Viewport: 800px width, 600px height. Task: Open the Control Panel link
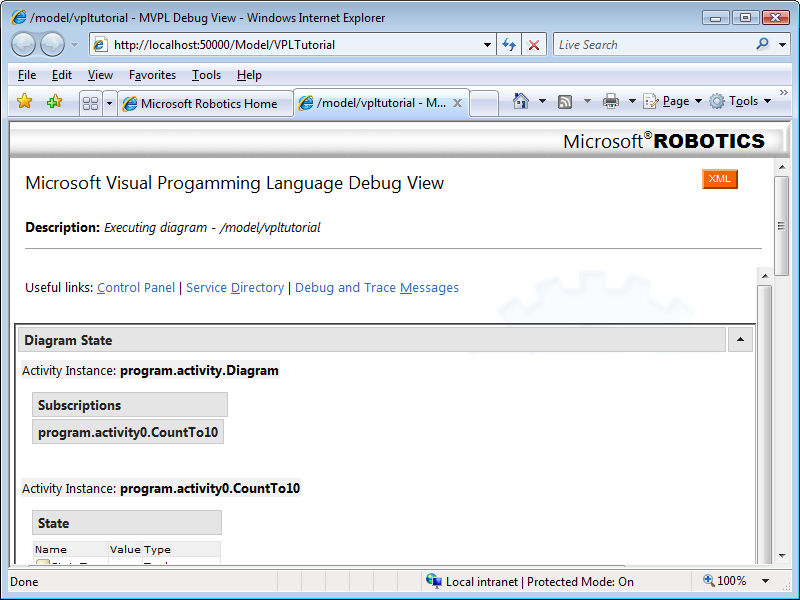[x=136, y=288]
